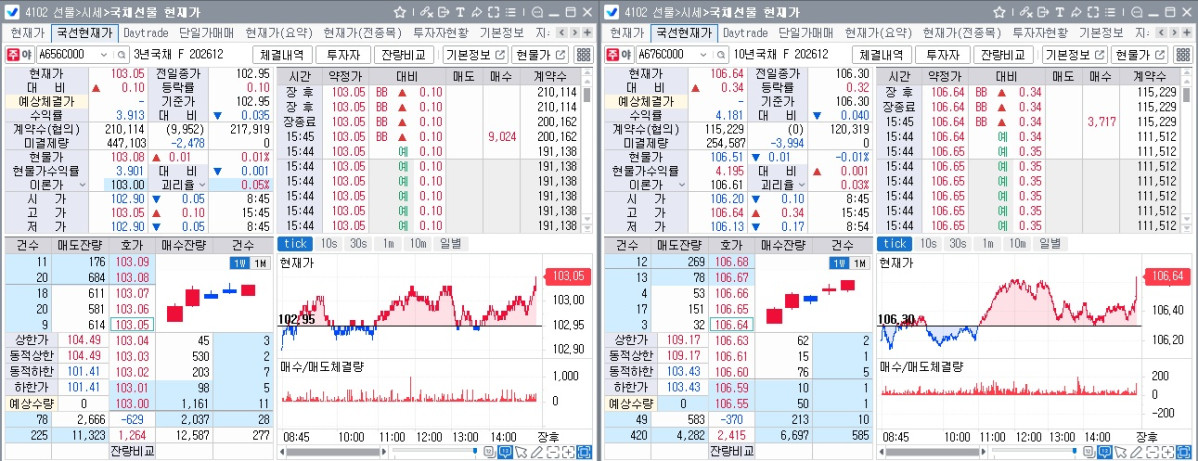Add left window to favorites with star icon
Viewport: 1198px width, 461px height.
(400, 12)
